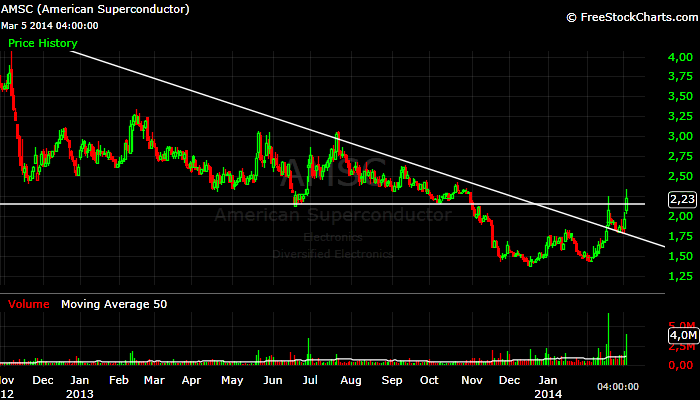This screenshot has height=400, width=700.
Task: Click the Feb time axis label
Action: click(119, 380)
